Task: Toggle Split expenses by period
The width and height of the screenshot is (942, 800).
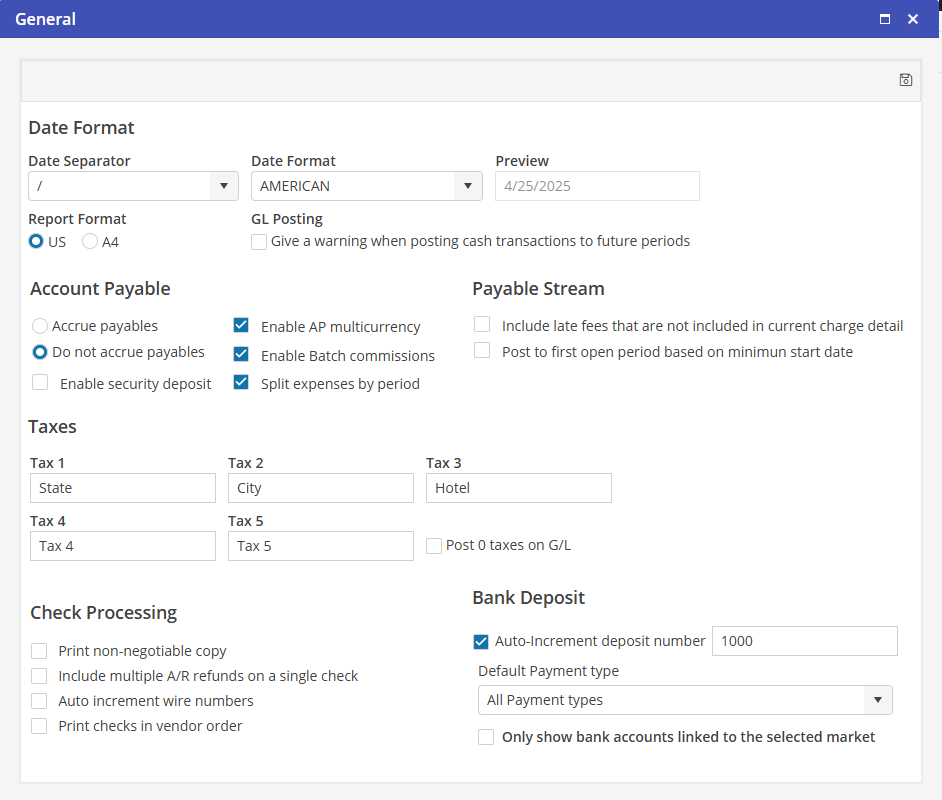Action: click(241, 382)
